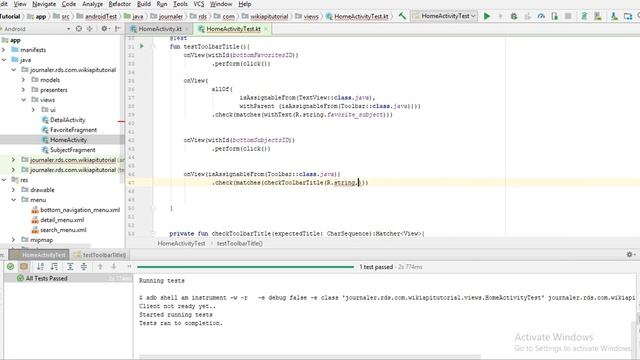Viewport: 640px width, 360px height.
Task: Click the Debug bug icon in toolbar
Action: (514, 16)
